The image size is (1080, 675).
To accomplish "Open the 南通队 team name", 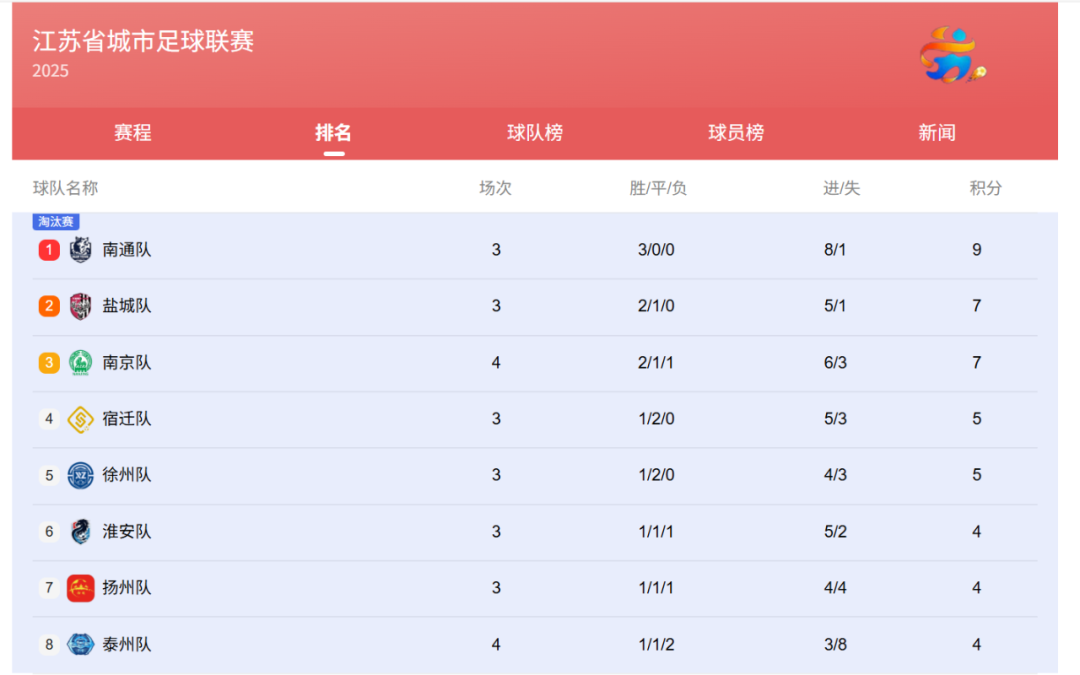I will [x=127, y=249].
